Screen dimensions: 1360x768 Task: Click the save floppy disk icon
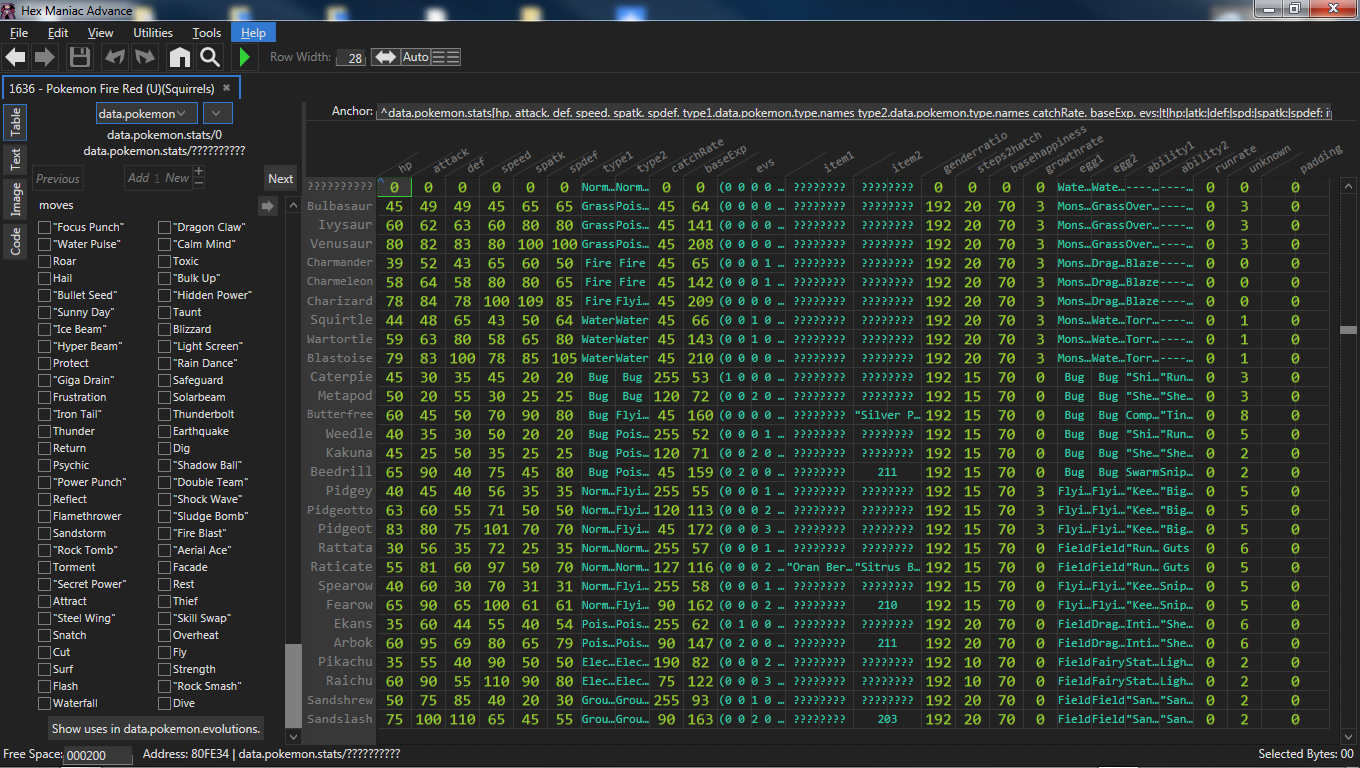pos(80,57)
